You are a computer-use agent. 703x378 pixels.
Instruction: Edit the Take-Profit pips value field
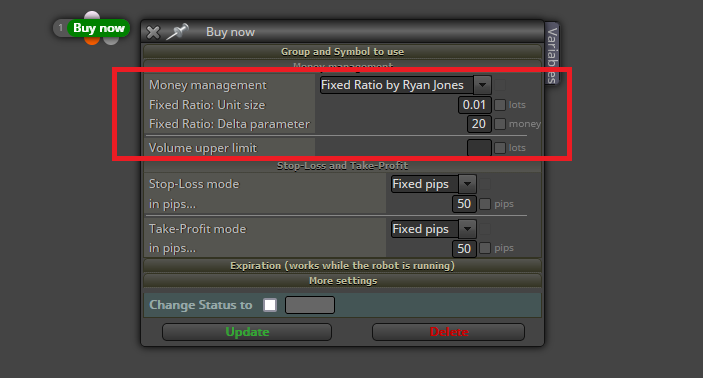[464, 248]
